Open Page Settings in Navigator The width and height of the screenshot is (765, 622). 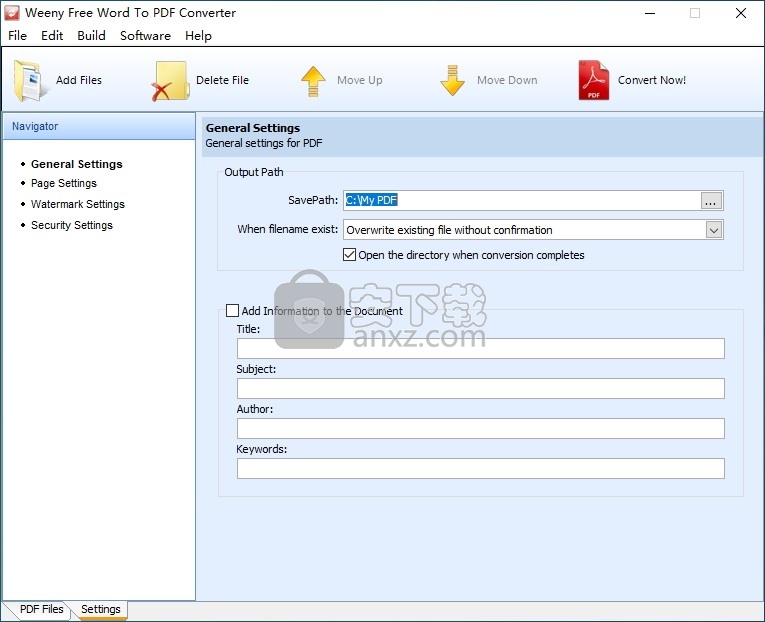[64, 183]
